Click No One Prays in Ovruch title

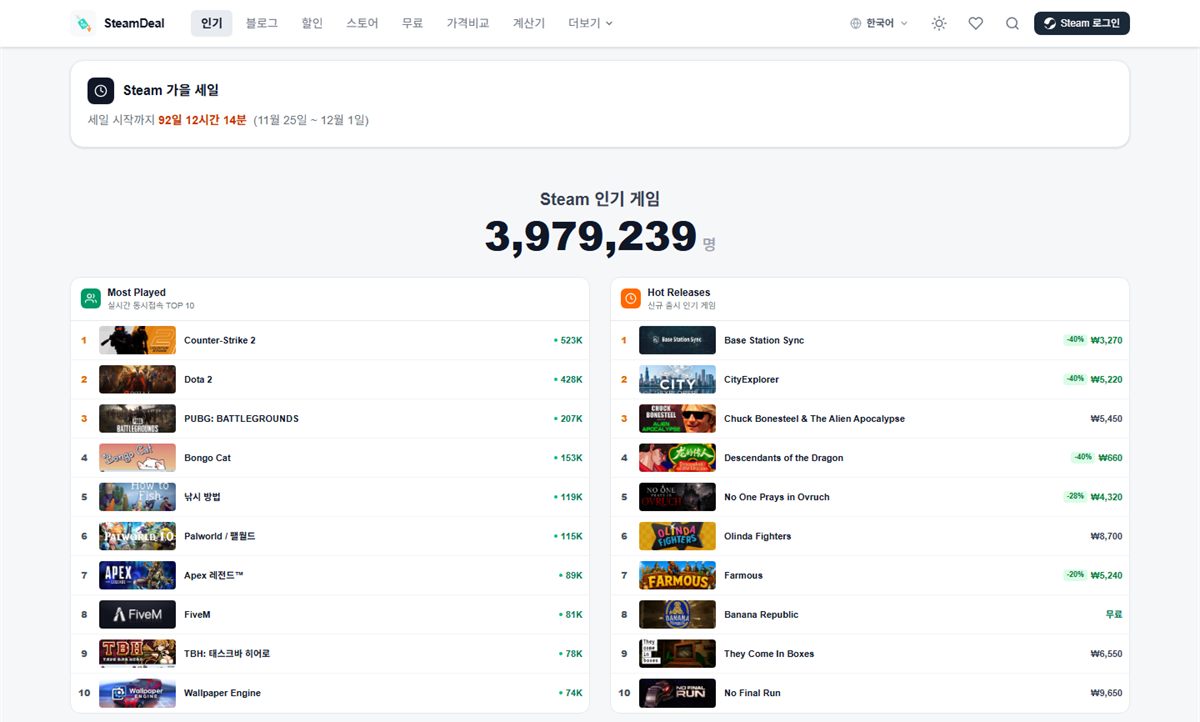pyautogui.click(x=777, y=497)
